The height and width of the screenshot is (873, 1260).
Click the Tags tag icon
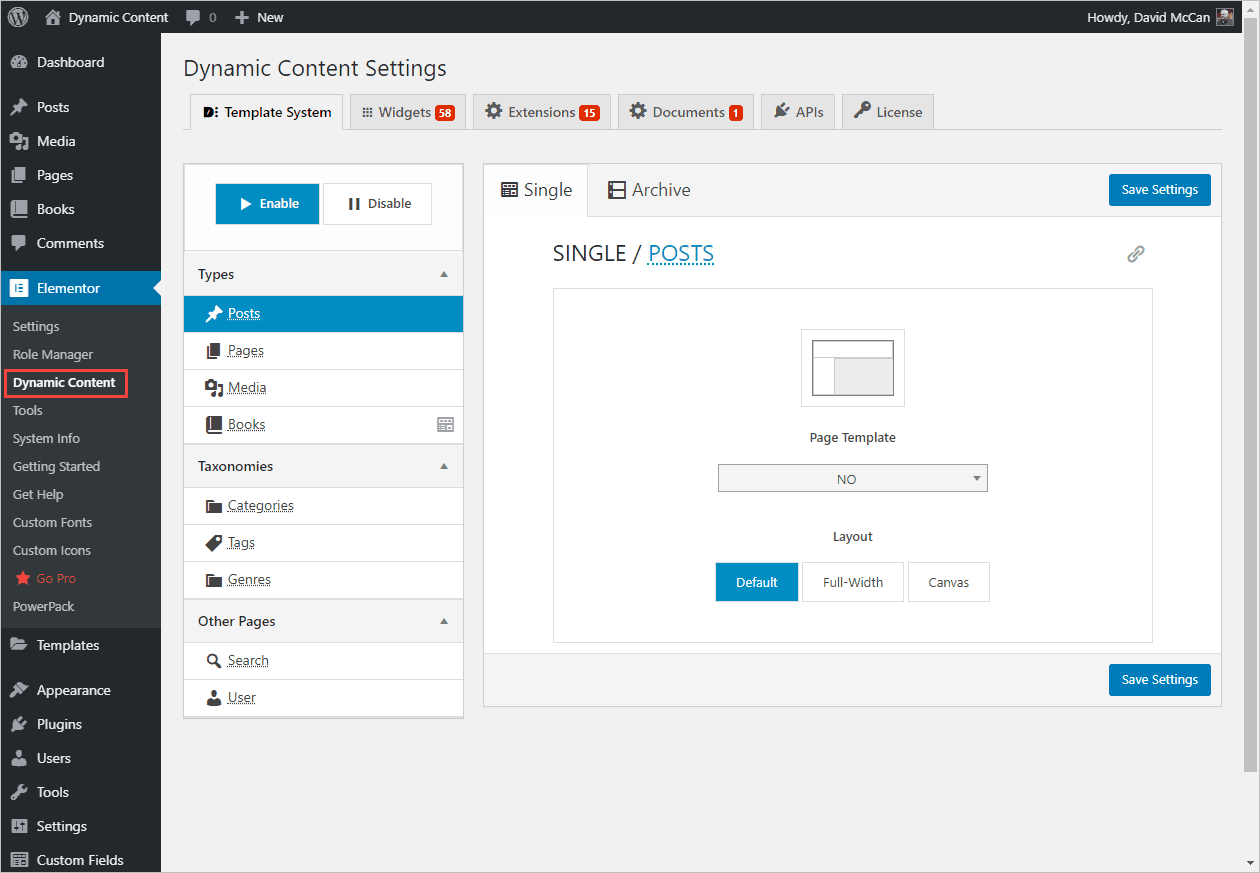[x=214, y=543]
